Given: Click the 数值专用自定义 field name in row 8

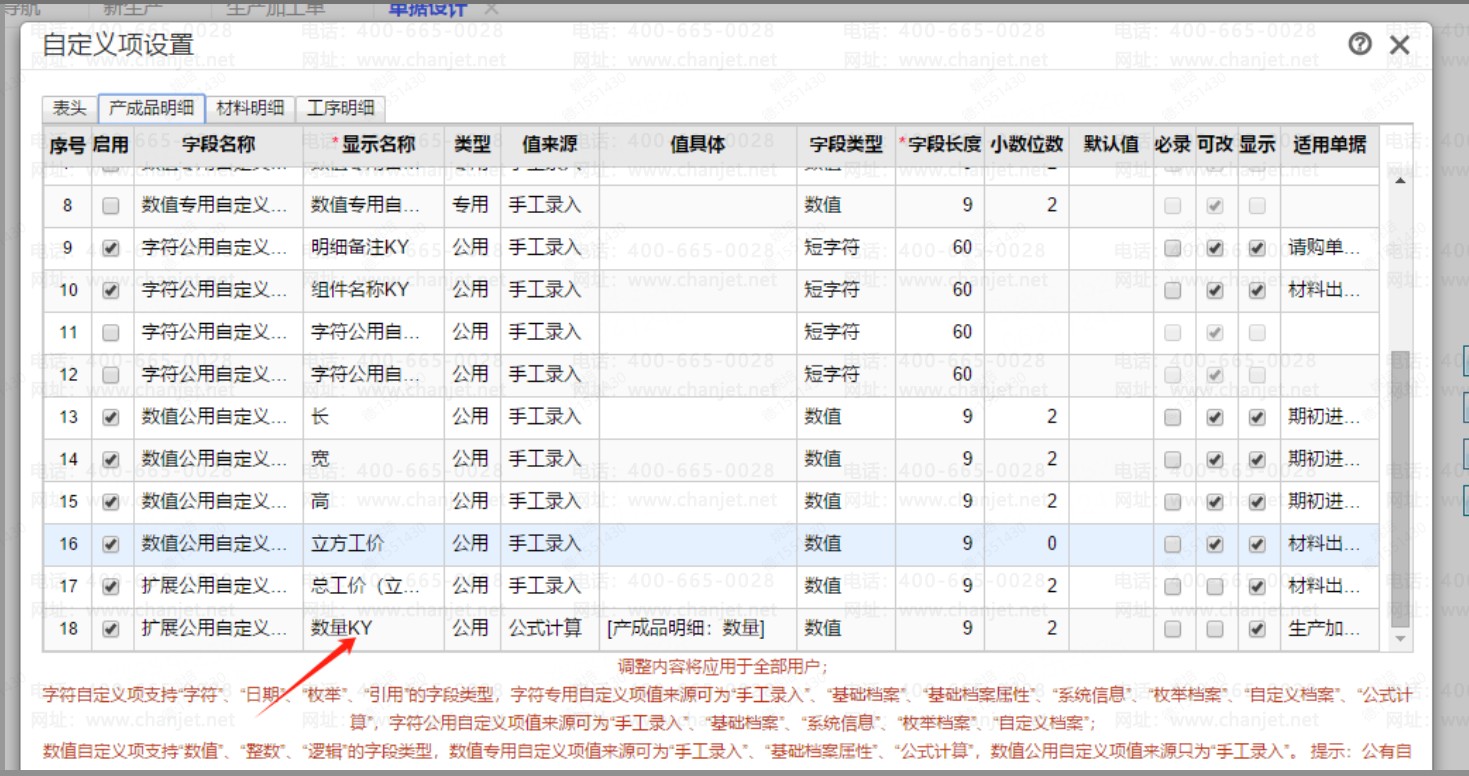Looking at the screenshot, I should coord(218,205).
